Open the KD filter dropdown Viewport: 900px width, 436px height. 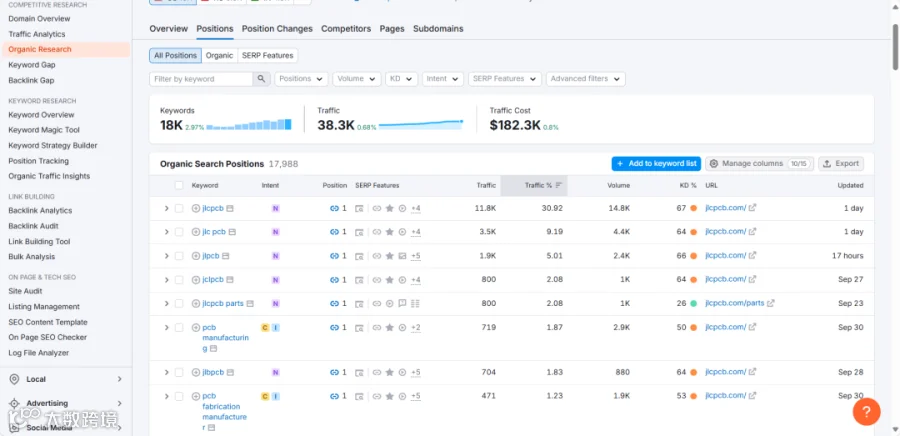click(x=401, y=79)
